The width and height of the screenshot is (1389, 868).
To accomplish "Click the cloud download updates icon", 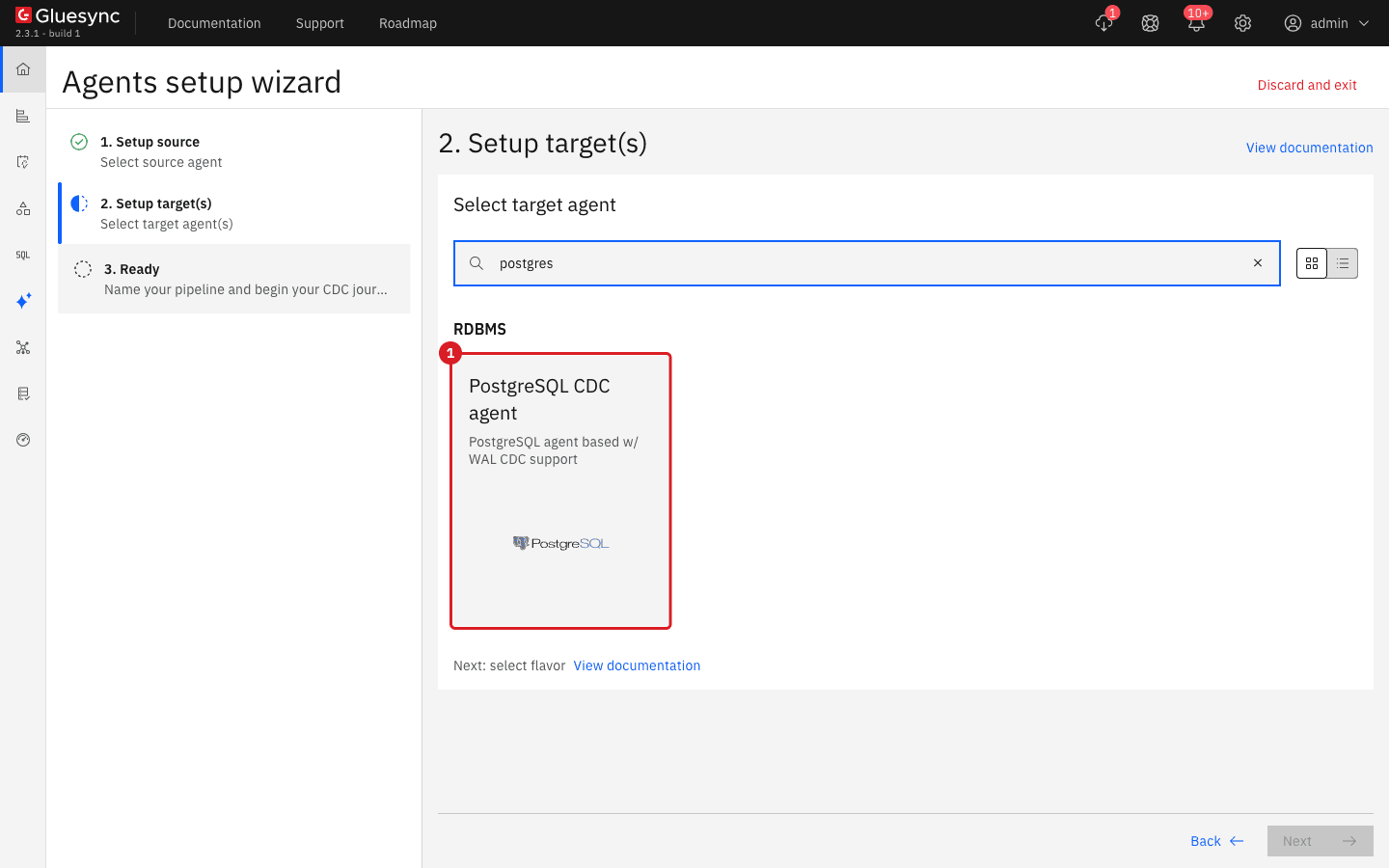I will [x=1103, y=23].
